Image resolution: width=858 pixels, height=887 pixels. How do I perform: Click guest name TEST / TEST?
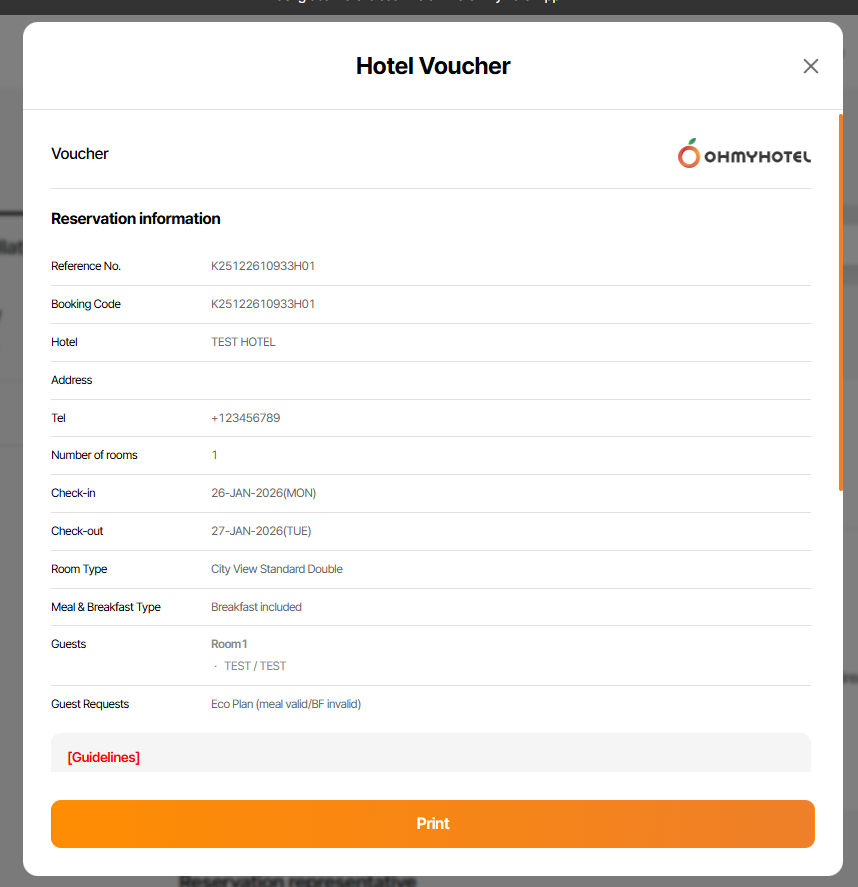255,666
